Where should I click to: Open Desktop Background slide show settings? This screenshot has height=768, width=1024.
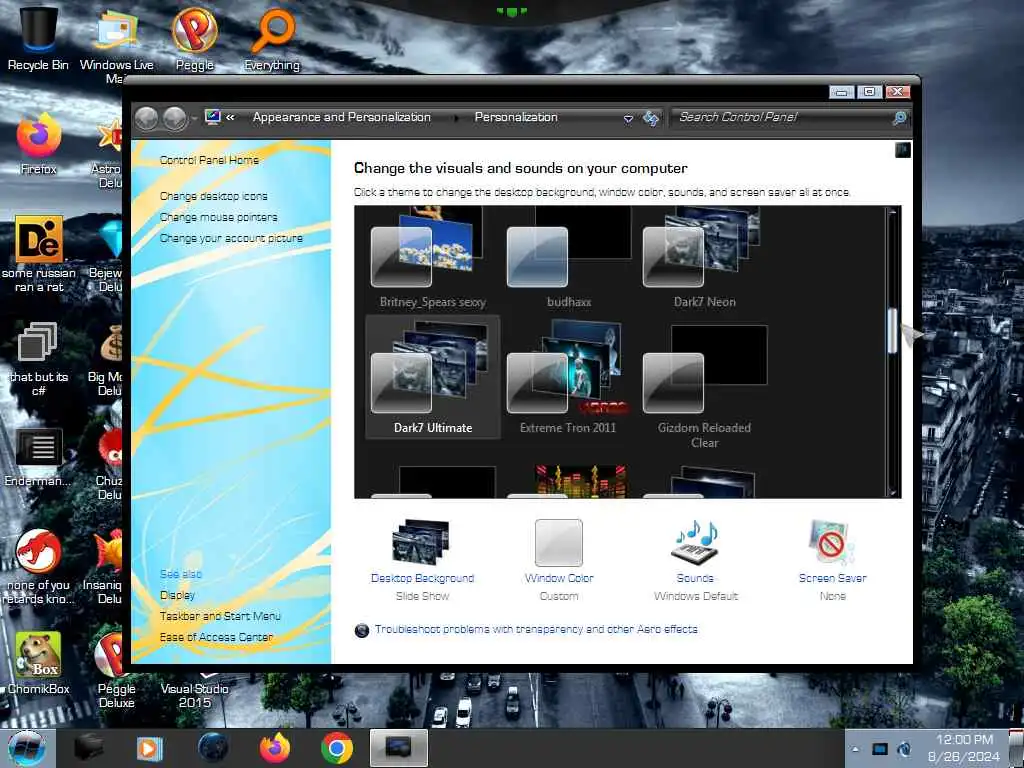(422, 560)
